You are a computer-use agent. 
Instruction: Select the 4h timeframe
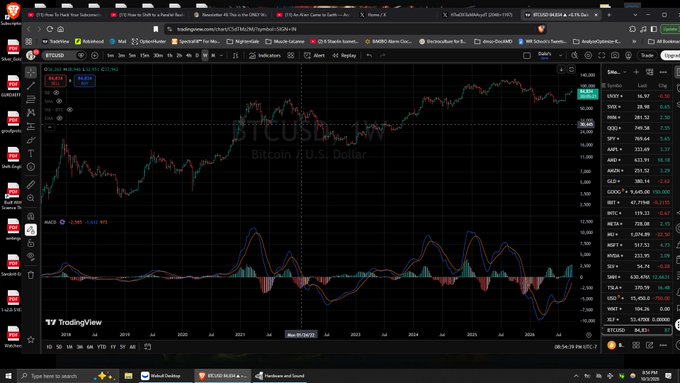(189, 56)
